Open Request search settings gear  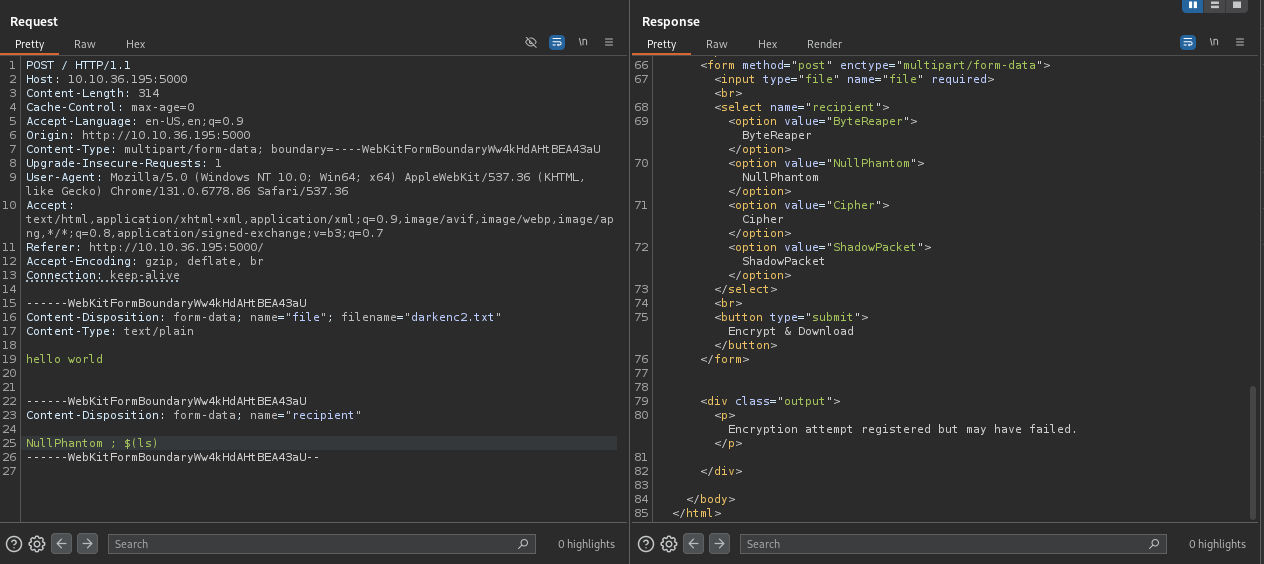tap(37, 544)
